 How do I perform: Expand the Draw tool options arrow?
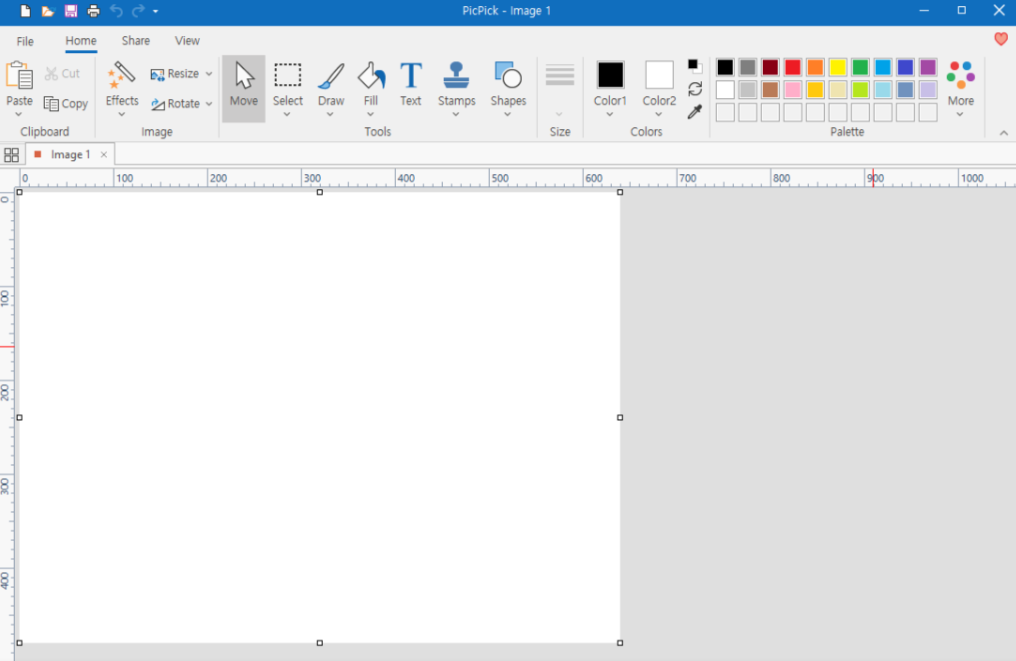point(330,115)
